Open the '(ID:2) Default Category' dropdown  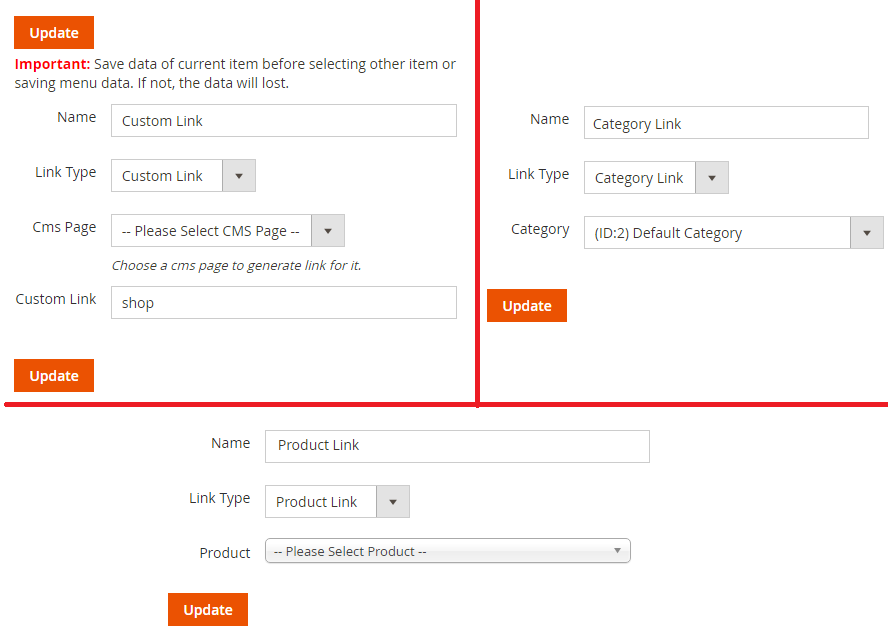(716, 233)
